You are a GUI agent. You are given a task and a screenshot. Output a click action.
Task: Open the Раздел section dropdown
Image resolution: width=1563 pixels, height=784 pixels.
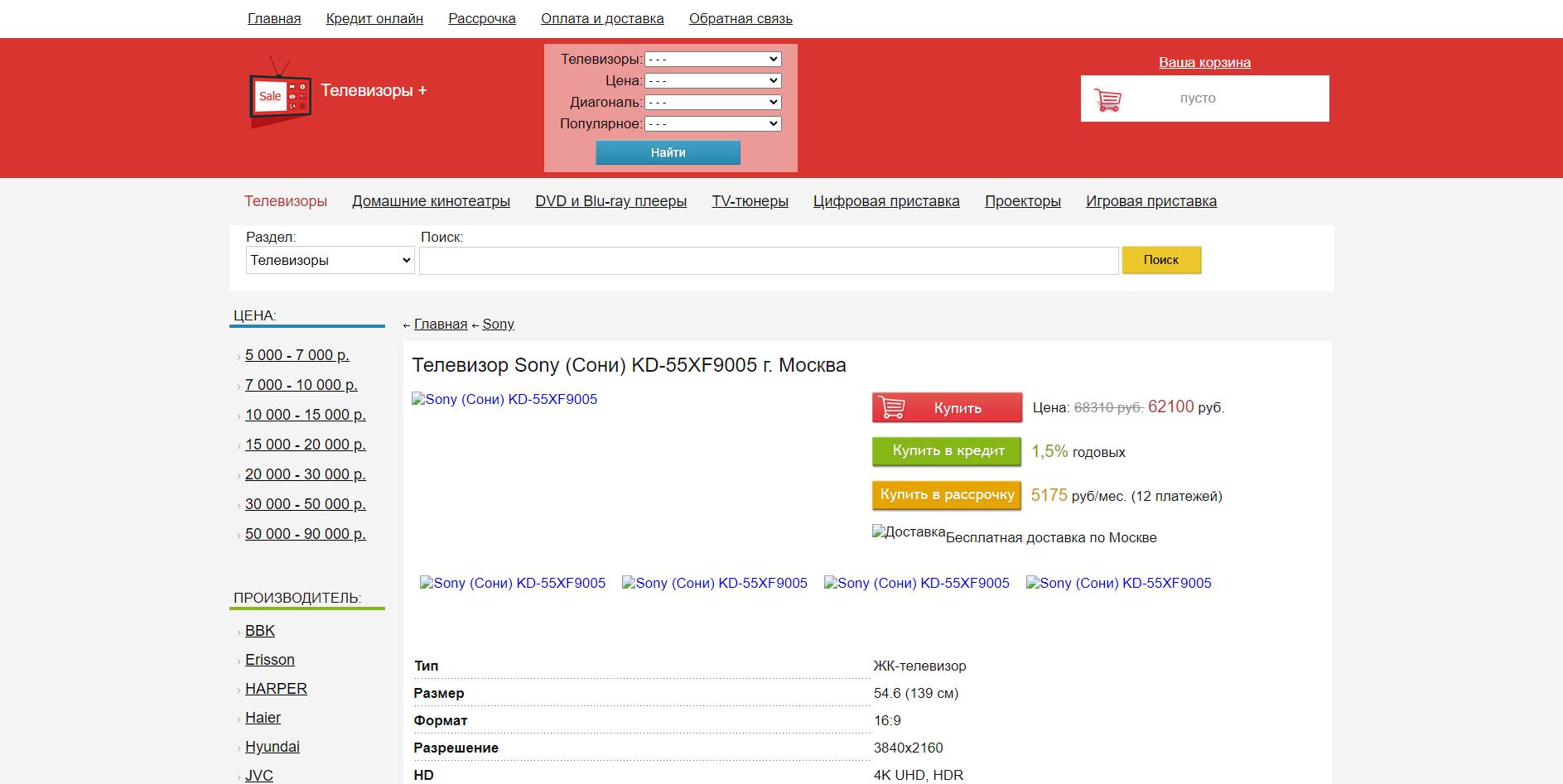point(330,260)
